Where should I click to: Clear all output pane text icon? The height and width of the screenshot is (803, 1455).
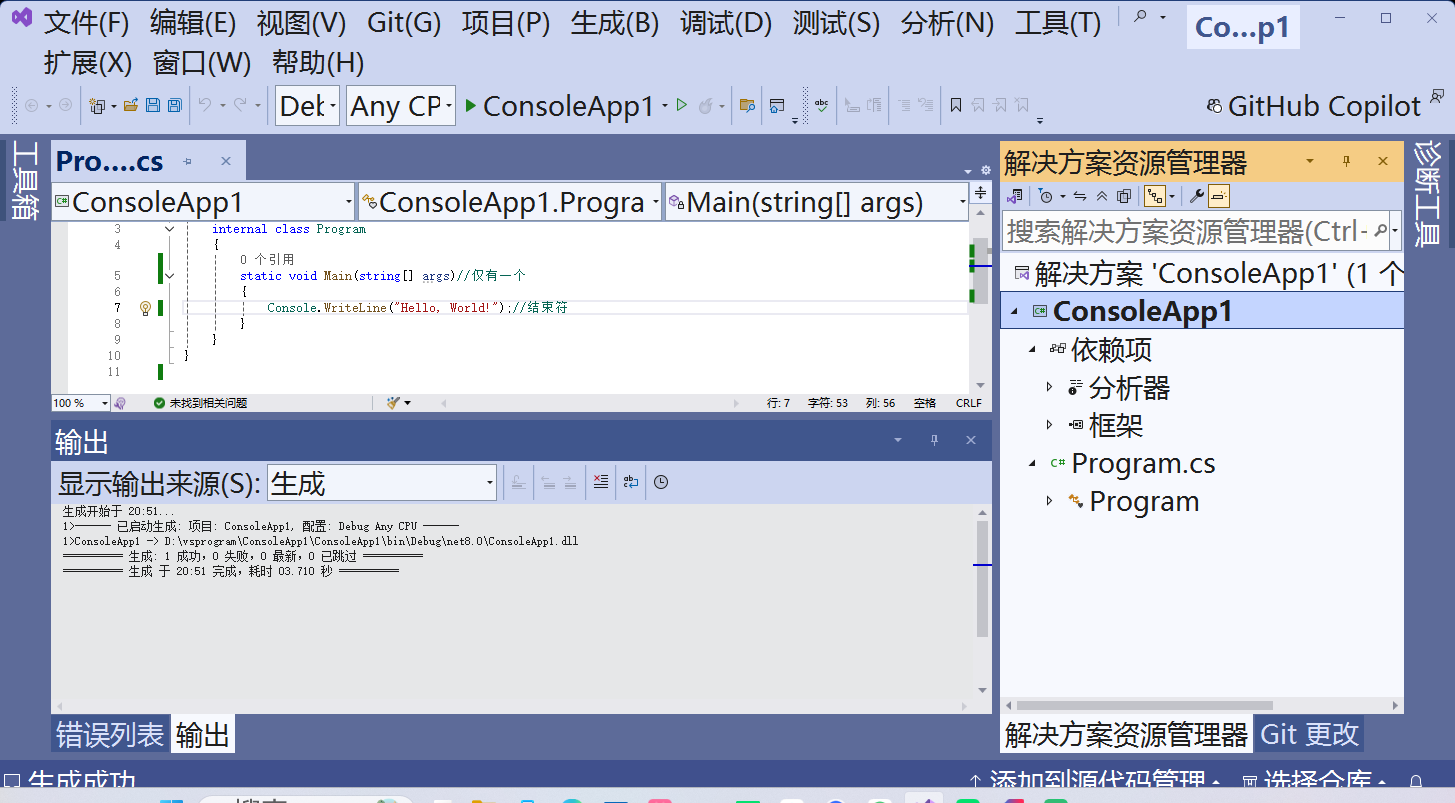pyautogui.click(x=600, y=482)
